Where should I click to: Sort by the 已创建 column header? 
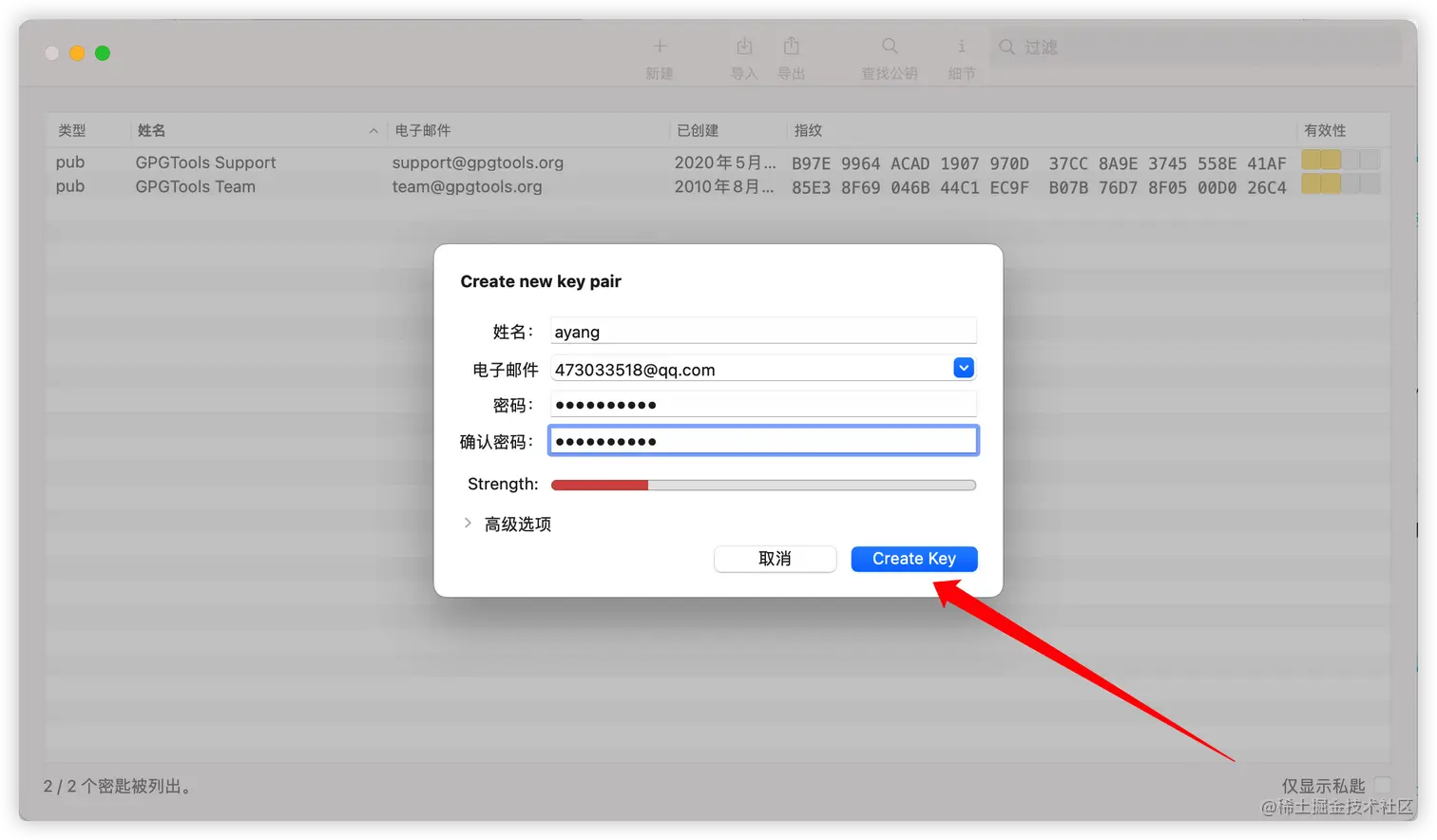click(x=698, y=130)
